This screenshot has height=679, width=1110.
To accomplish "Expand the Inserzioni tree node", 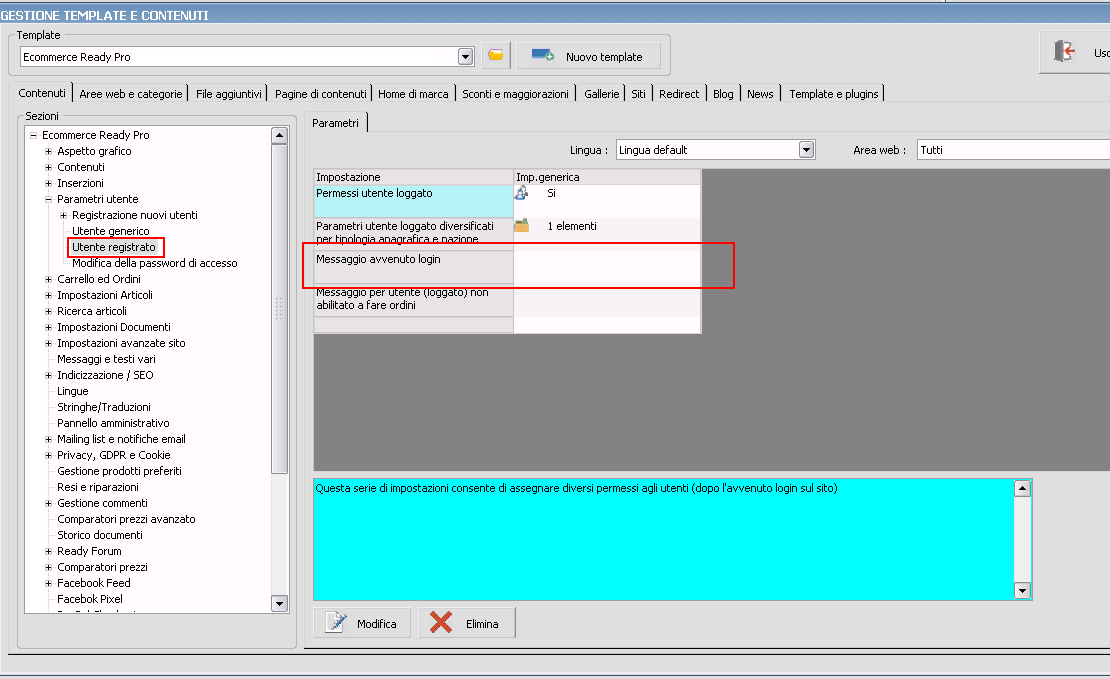I will click(48, 183).
